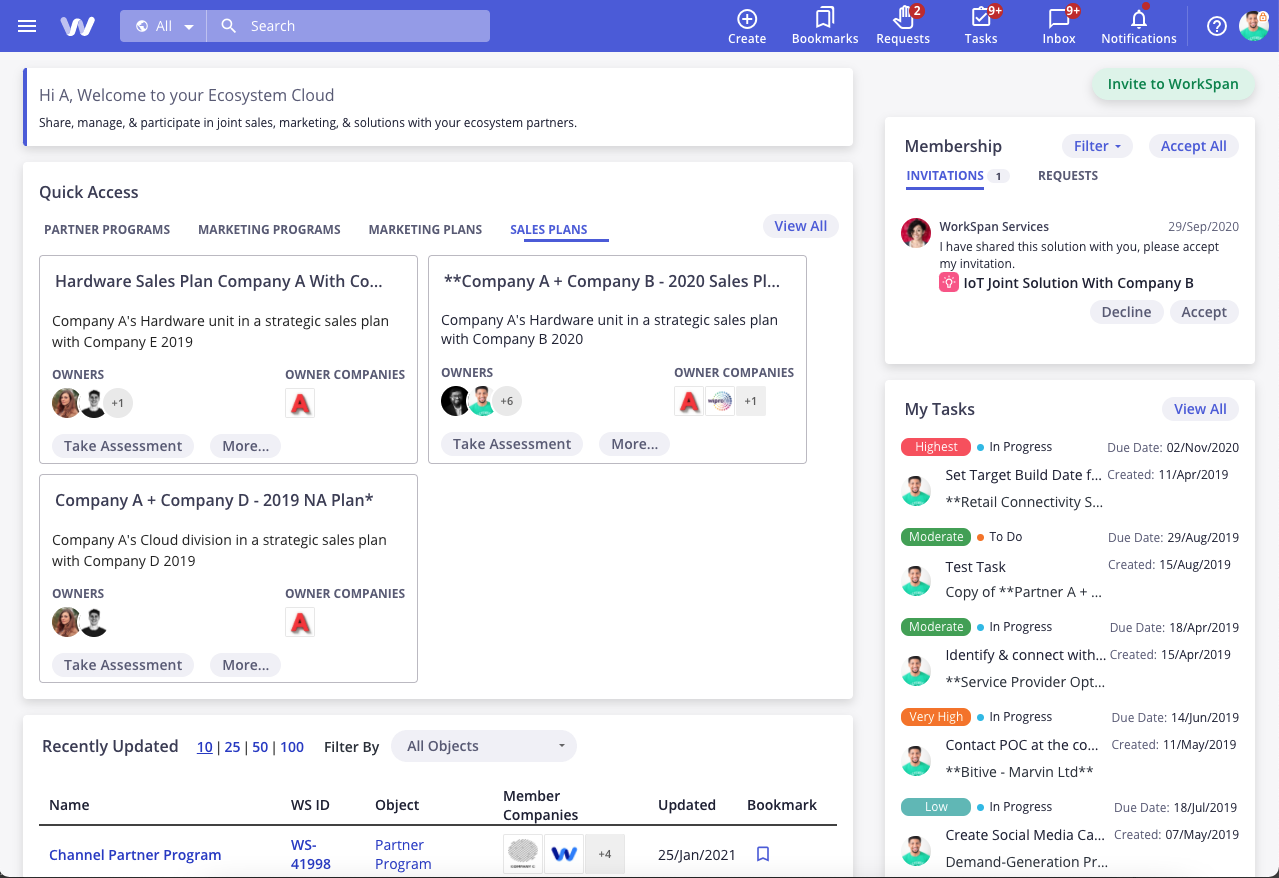Decline the WorkSpan Services invitation

1126,312
